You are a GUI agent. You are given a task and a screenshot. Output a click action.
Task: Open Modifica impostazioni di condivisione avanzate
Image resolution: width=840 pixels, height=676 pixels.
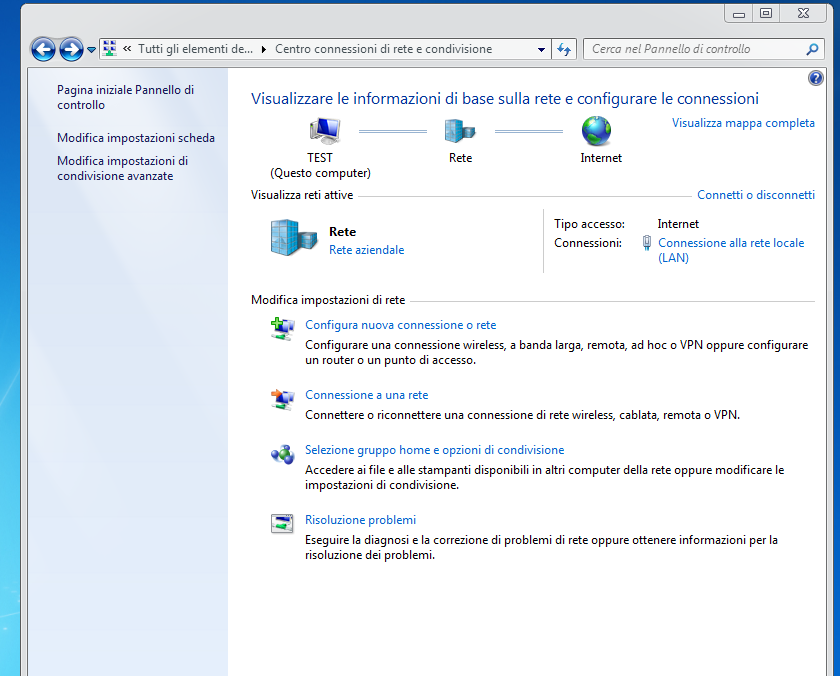122,168
